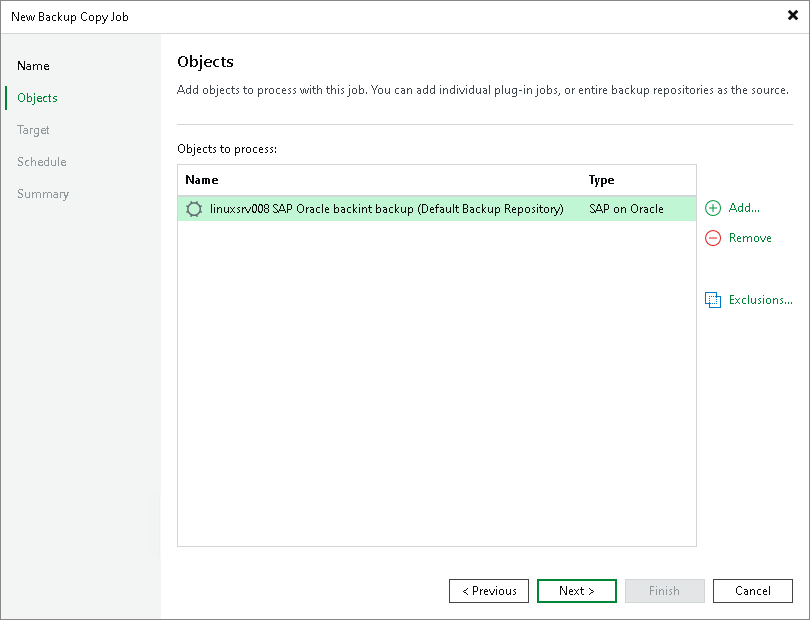Click the gear icon beside linuxsrv008 backup entry
Viewport: 810px width, 620px height.
click(x=193, y=208)
